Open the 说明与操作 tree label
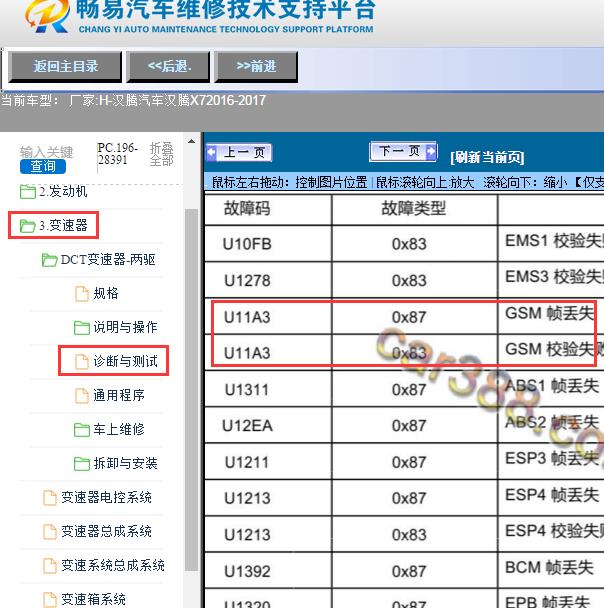 point(125,327)
